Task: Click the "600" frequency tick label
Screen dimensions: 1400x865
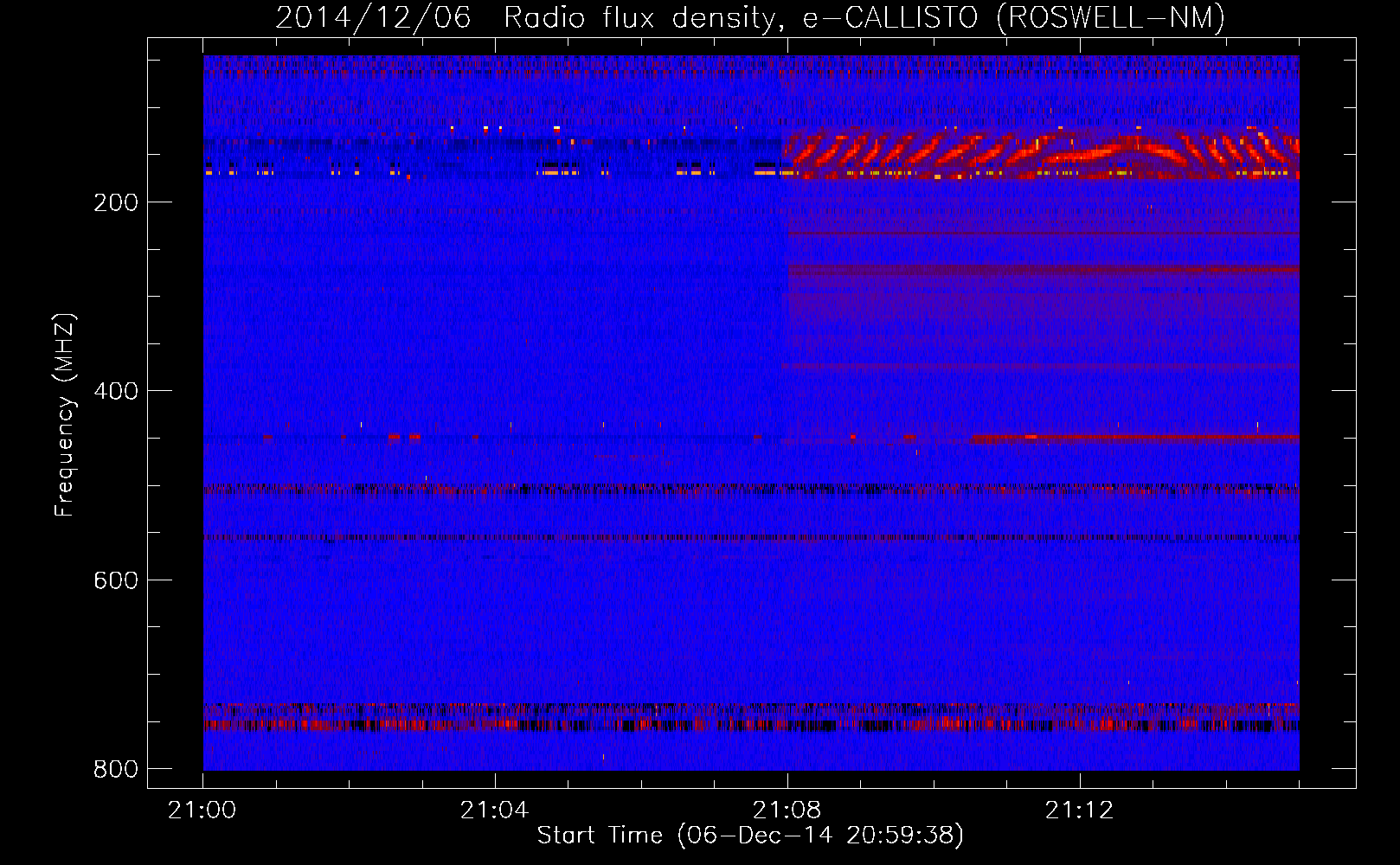Action: click(x=116, y=580)
